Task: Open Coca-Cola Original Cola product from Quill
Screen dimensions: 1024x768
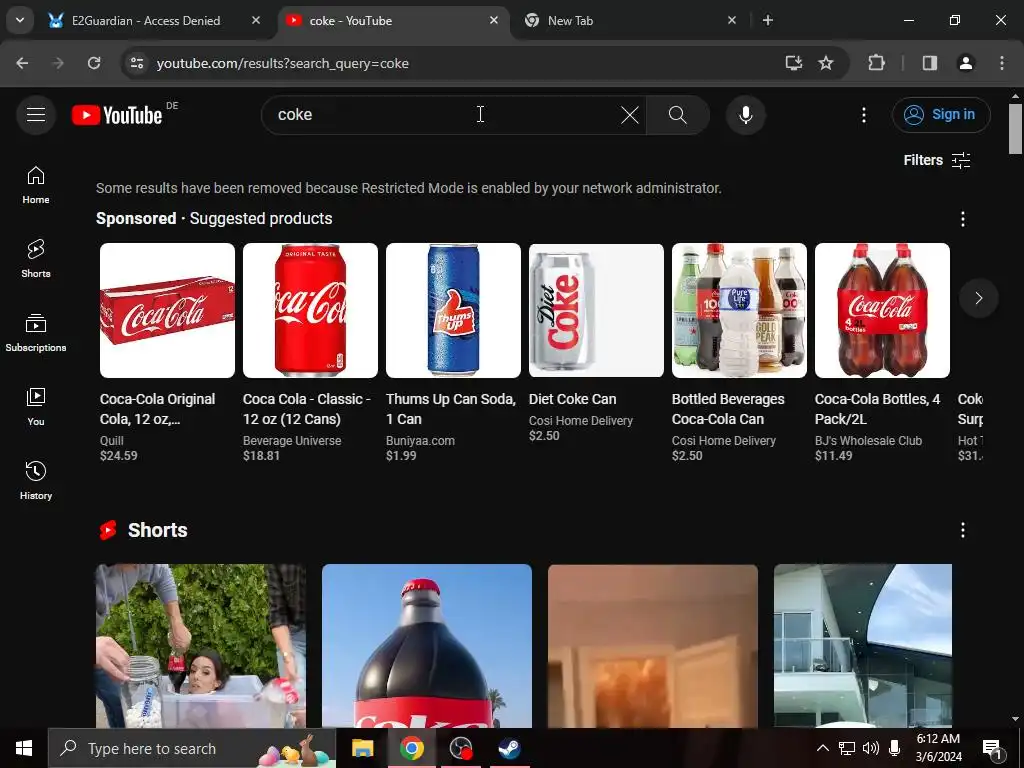Action: (167, 353)
